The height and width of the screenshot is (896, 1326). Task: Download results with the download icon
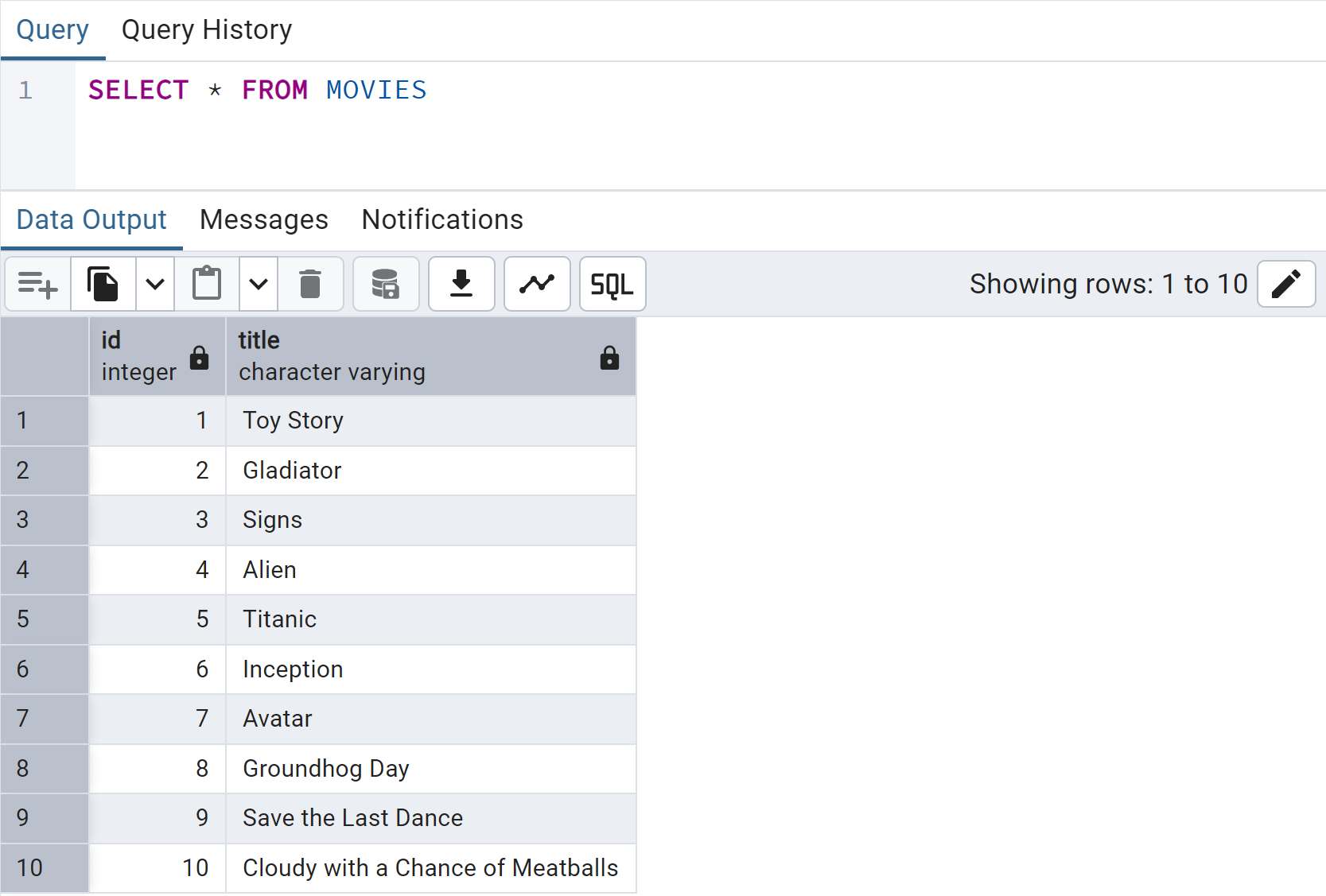[x=461, y=284]
